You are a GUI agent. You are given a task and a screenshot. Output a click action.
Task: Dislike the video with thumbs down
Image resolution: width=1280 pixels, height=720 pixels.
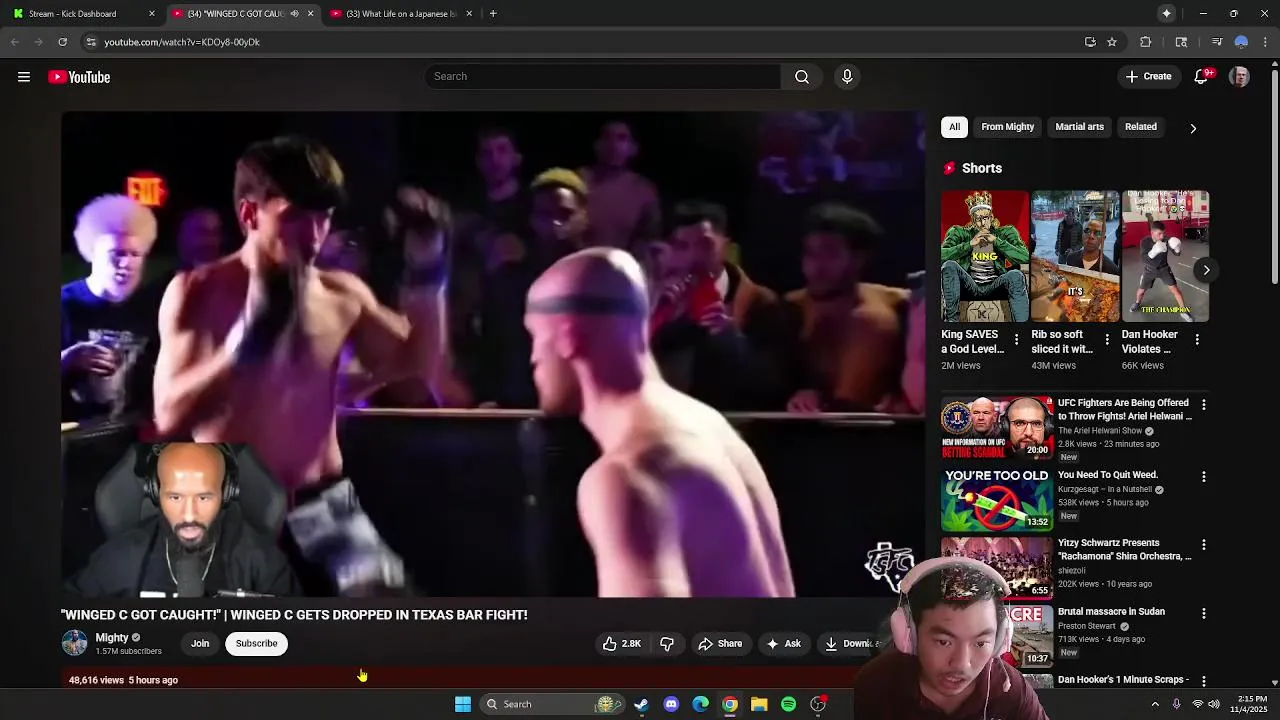tap(667, 644)
